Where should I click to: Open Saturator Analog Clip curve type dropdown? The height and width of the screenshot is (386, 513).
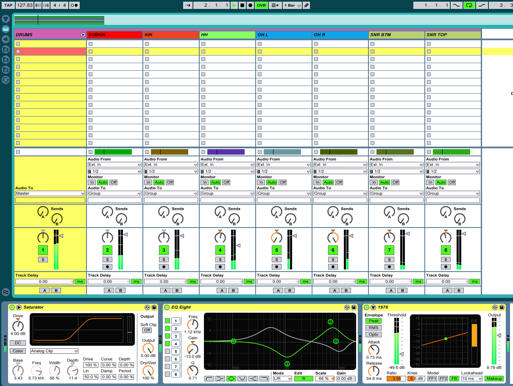click(x=54, y=351)
